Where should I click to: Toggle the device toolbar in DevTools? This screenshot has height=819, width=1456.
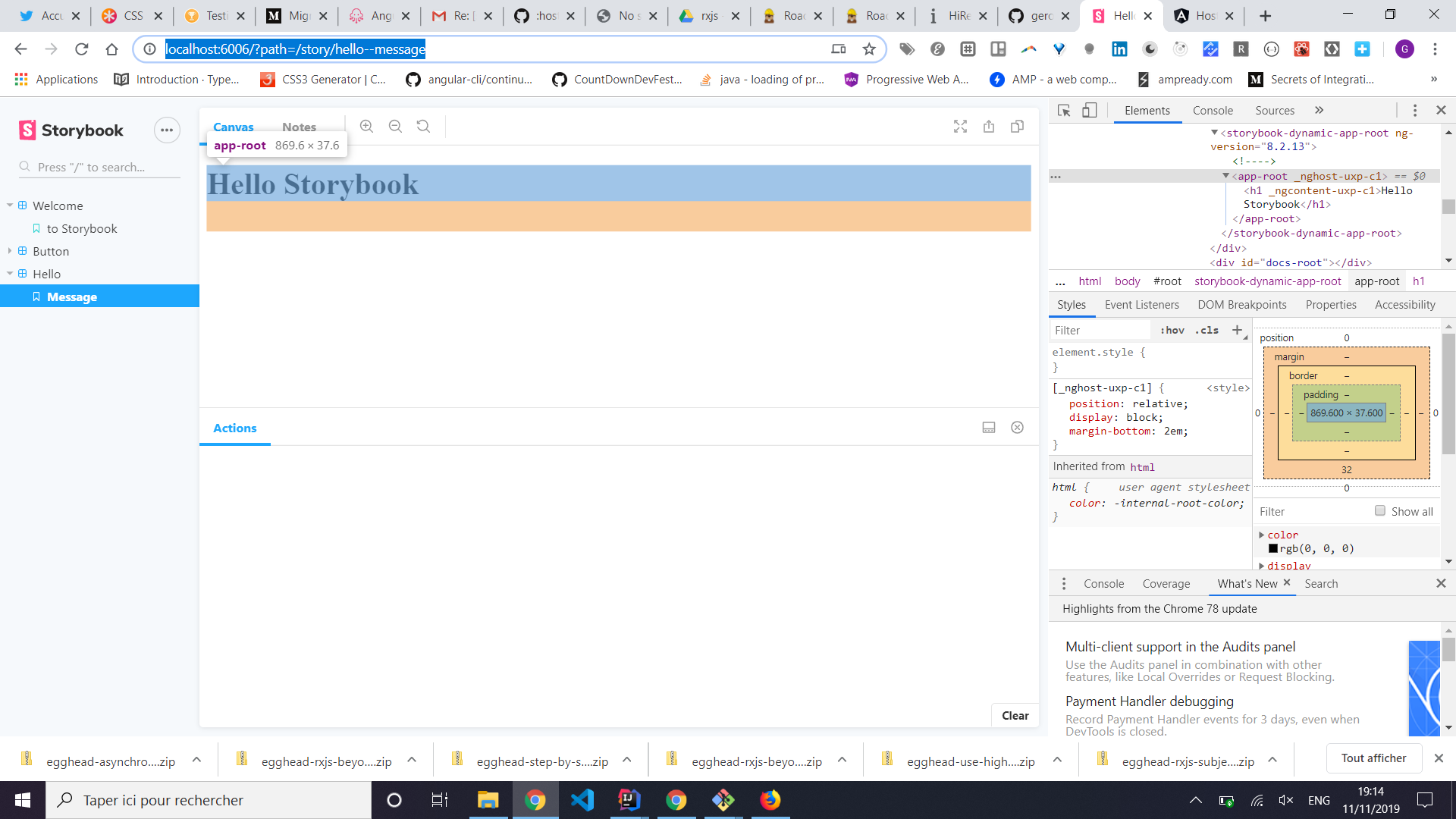[1090, 110]
